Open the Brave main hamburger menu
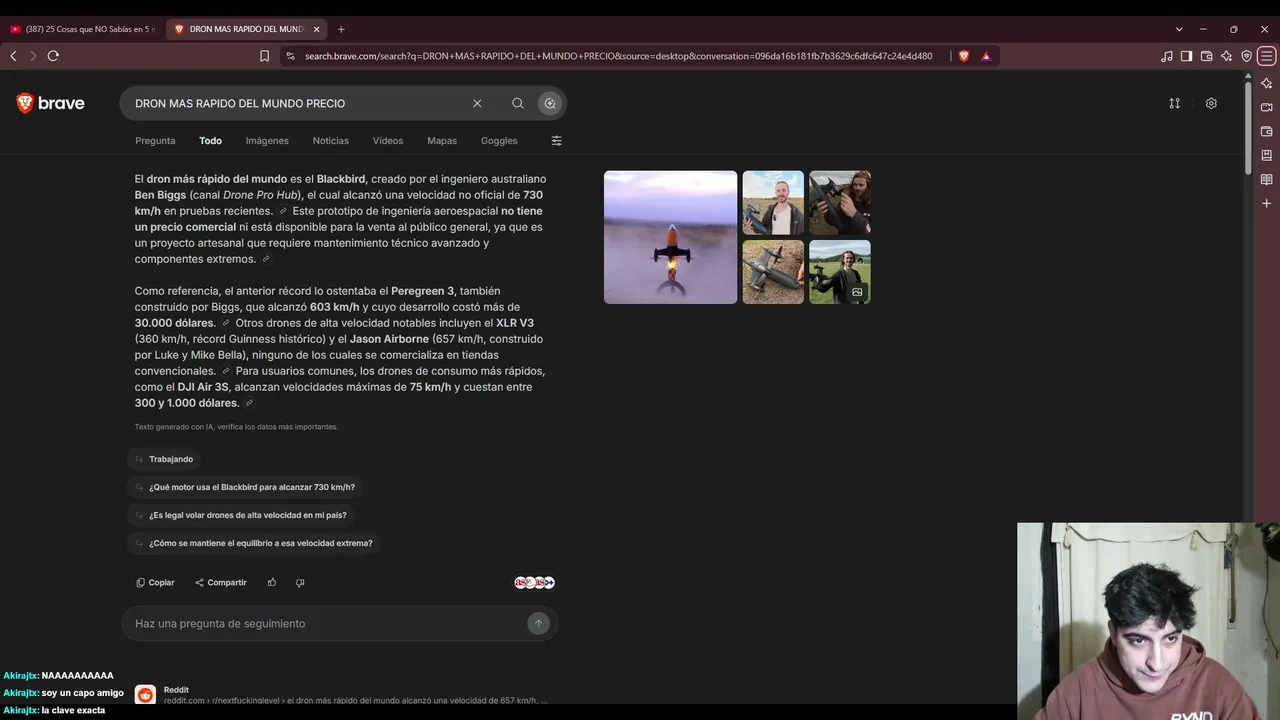Screen dimensions: 1280x720 [1266, 56]
